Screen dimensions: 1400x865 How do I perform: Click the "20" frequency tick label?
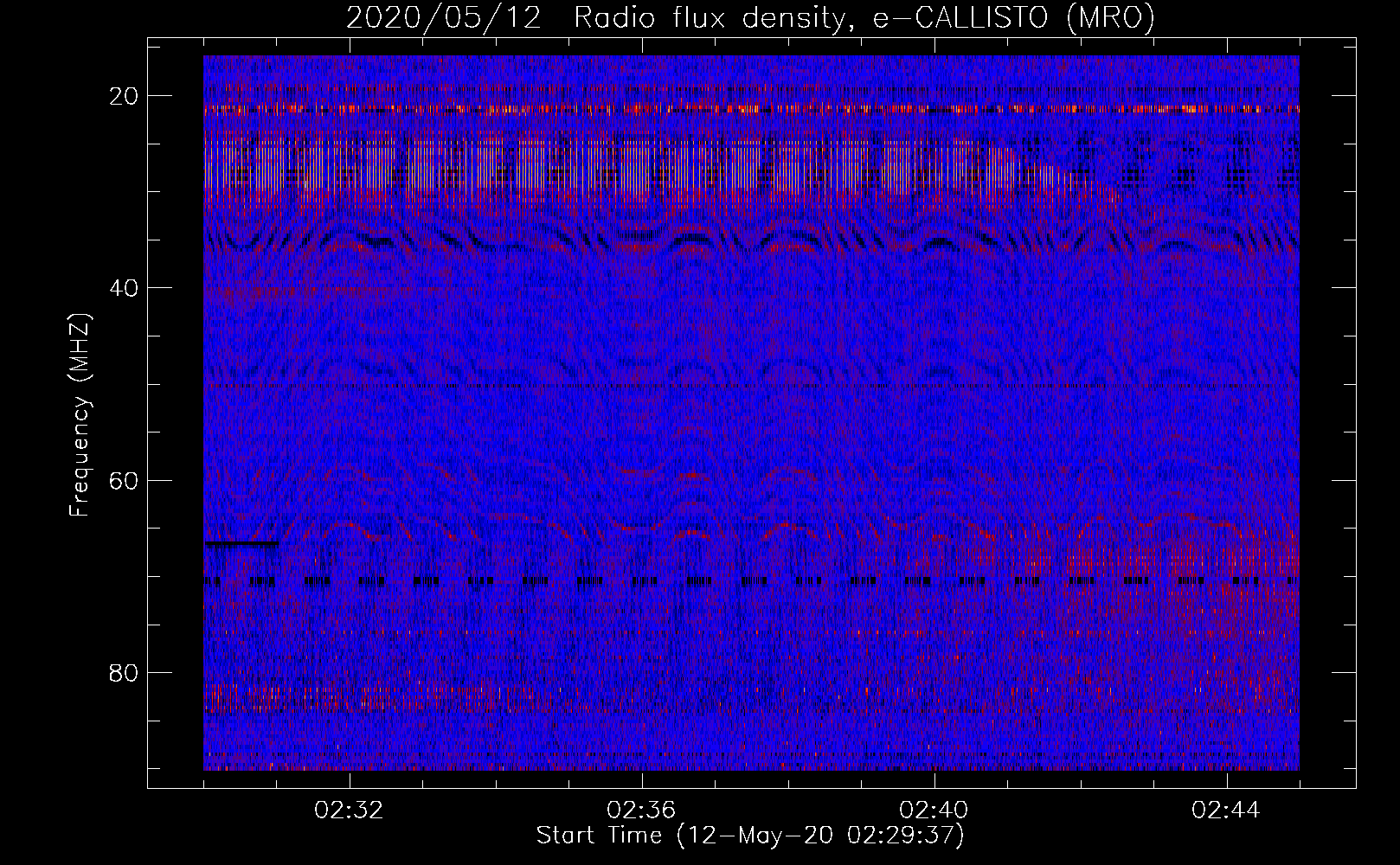125,96
